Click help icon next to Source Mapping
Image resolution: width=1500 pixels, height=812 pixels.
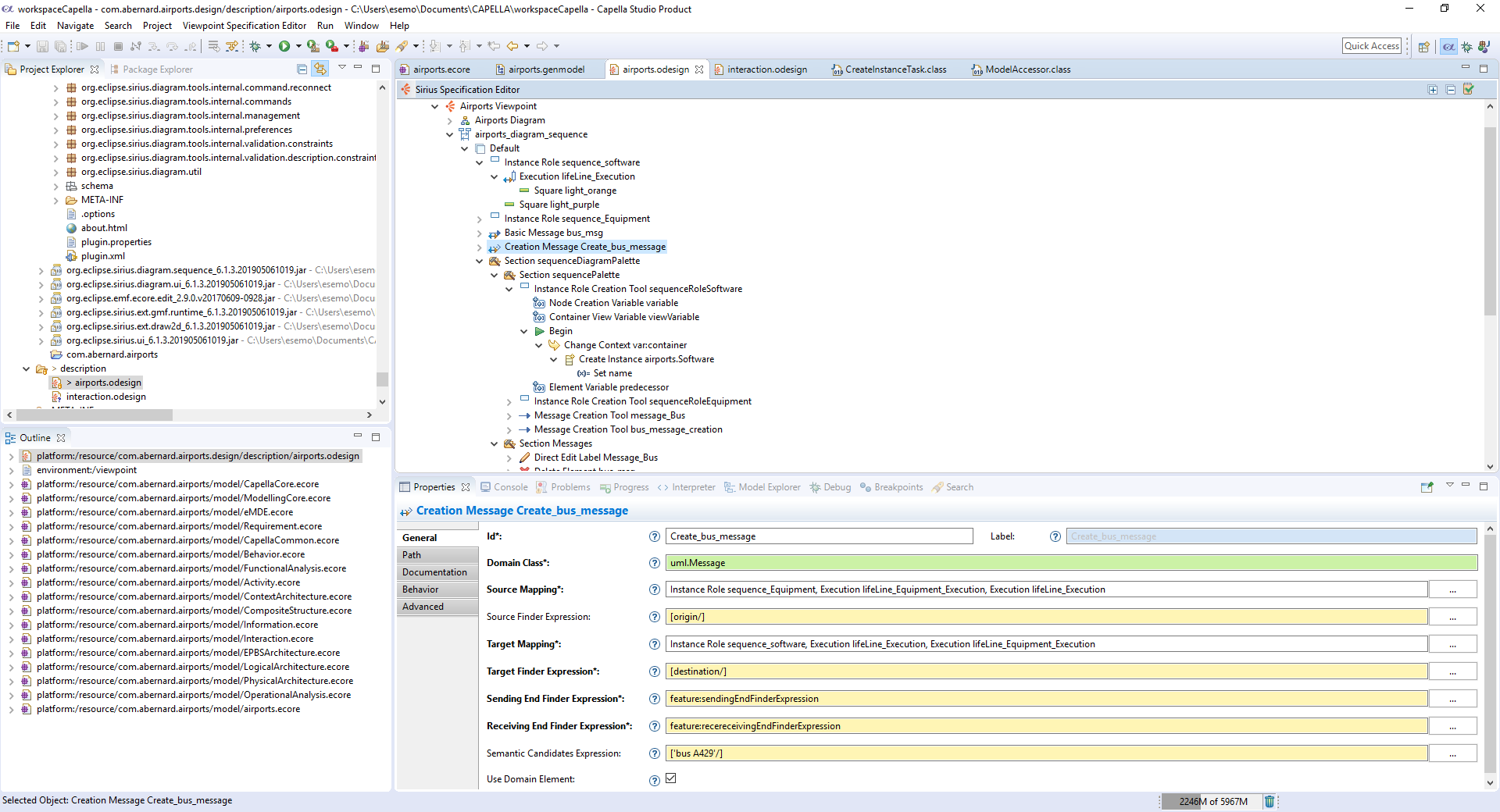(655, 589)
